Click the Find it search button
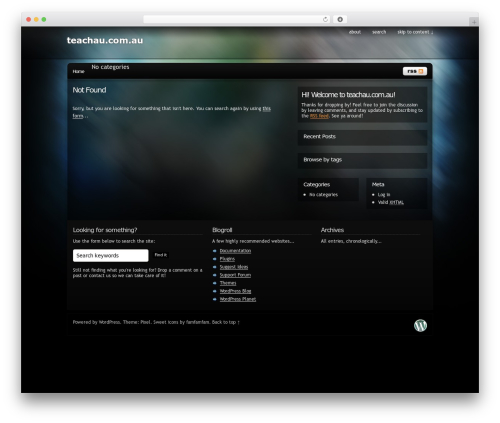The width and height of the screenshot is (500, 423). [161, 255]
